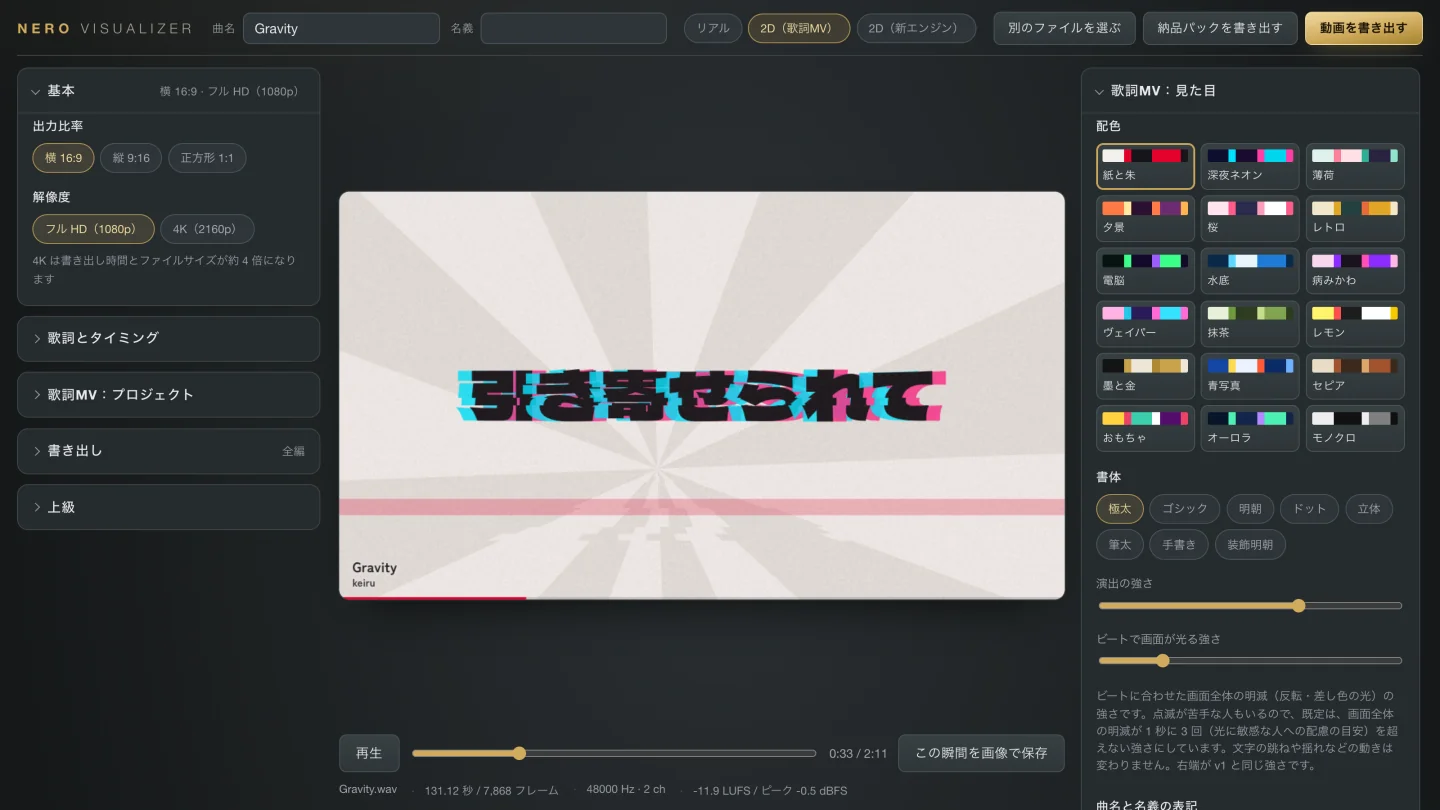Click the lyric video preview

(x=702, y=395)
